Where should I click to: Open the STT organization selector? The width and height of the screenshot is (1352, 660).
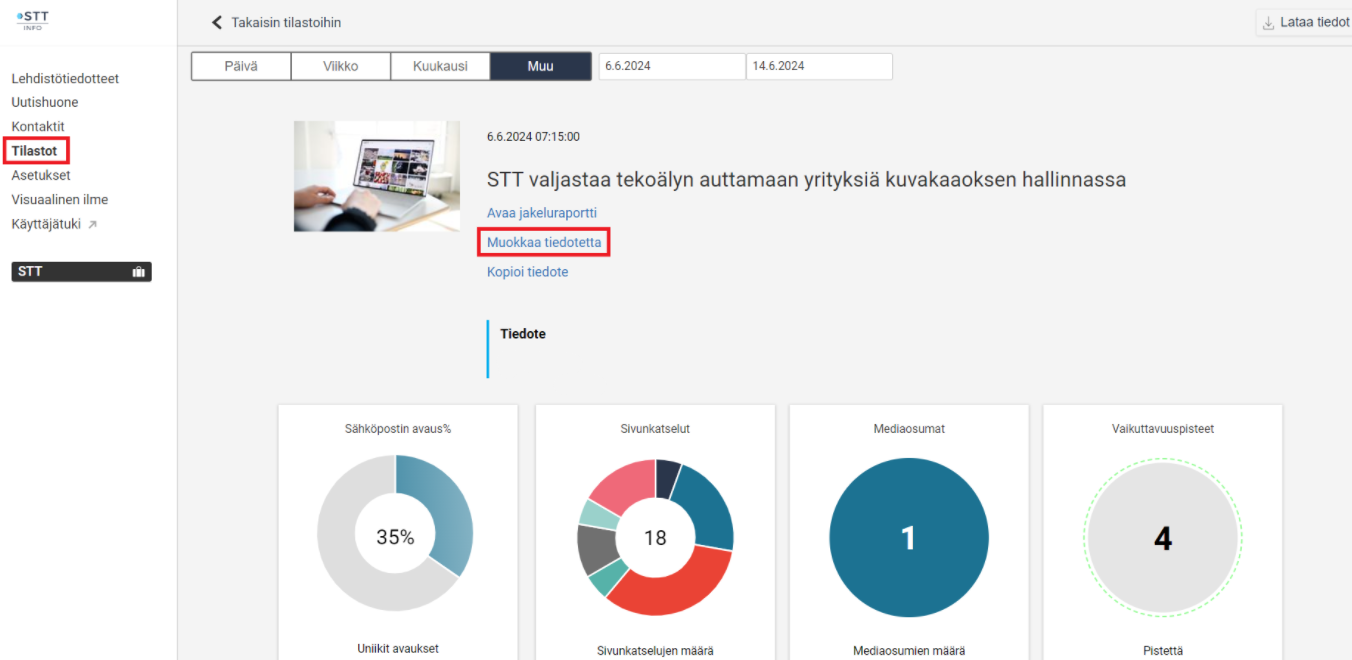click(x=81, y=272)
